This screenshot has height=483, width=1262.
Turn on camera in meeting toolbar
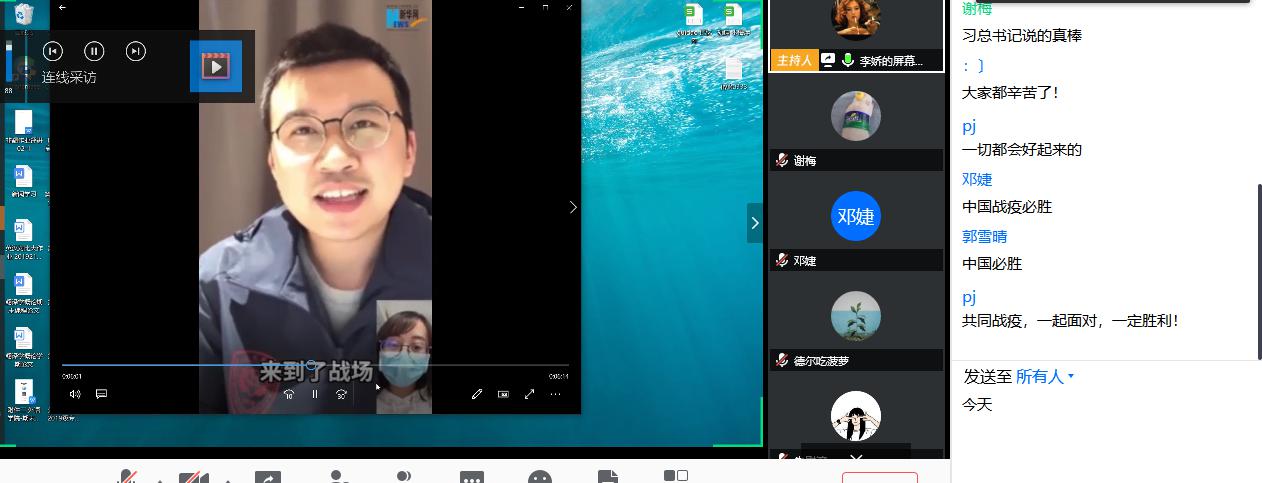coord(194,477)
